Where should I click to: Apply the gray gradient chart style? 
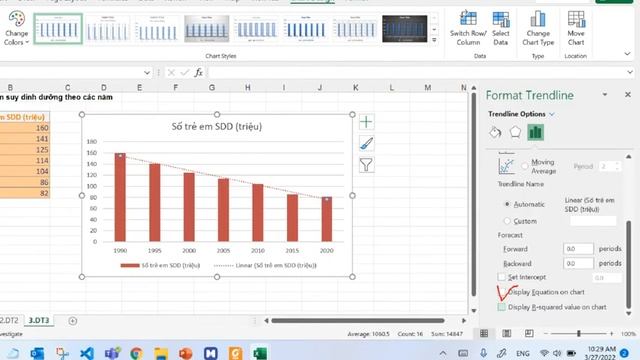point(207,29)
